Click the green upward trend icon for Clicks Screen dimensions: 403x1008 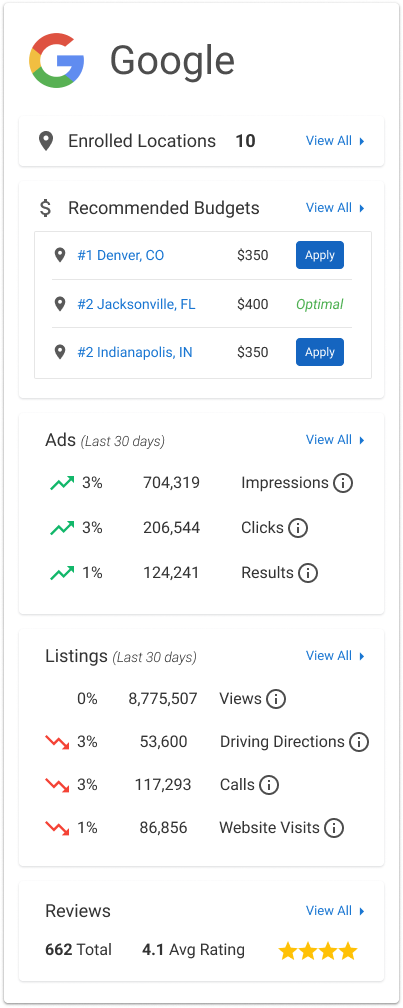coord(62,528)
